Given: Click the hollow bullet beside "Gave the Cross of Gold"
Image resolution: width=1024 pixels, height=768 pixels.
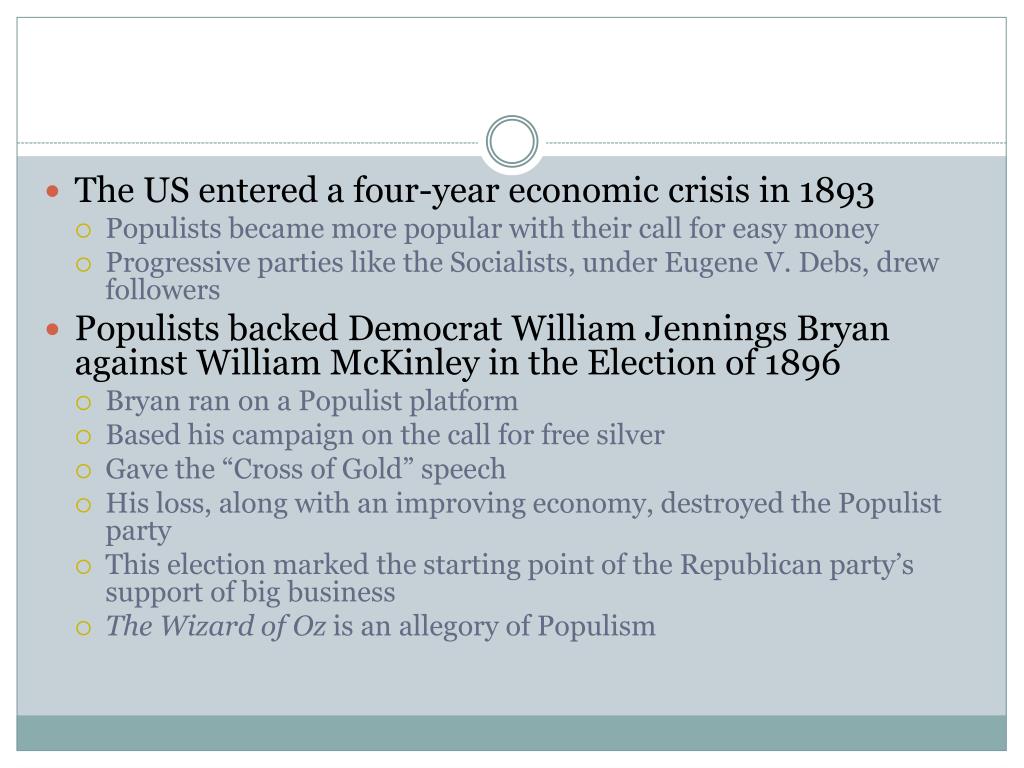Looking at the screenshot, I should [x=83, y=471].
